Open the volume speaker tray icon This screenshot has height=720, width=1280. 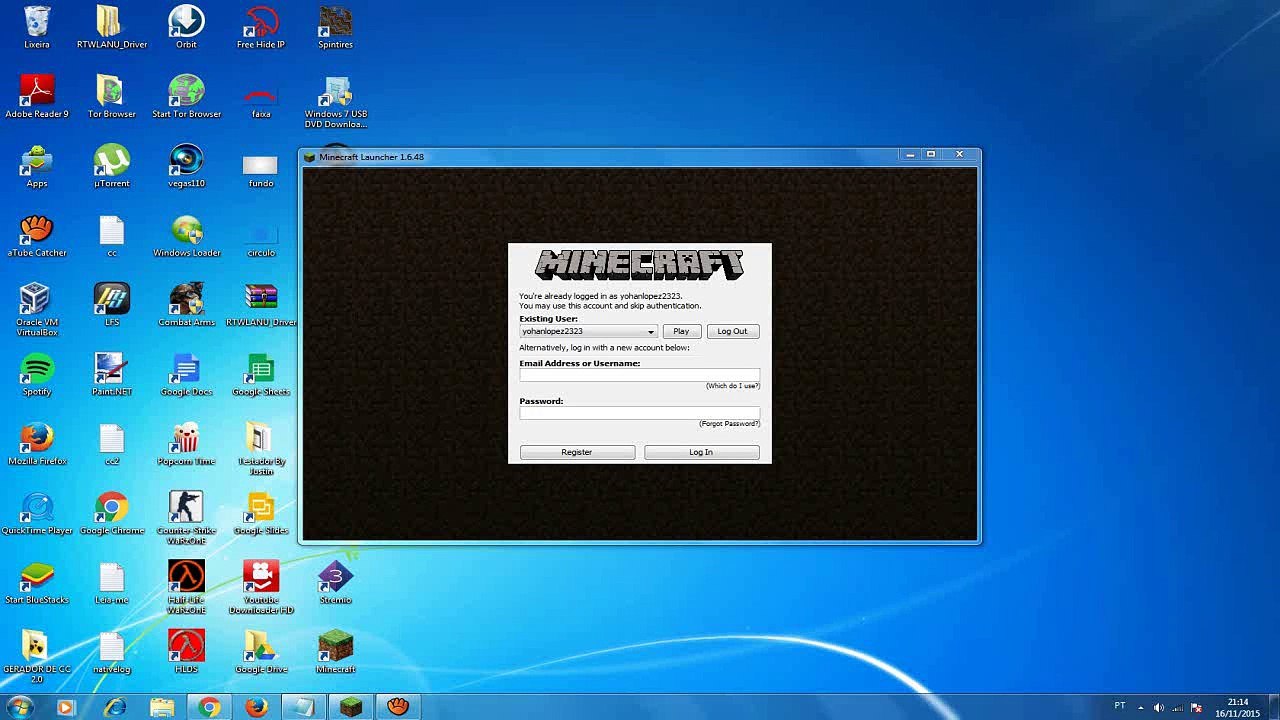(1159, 708)
